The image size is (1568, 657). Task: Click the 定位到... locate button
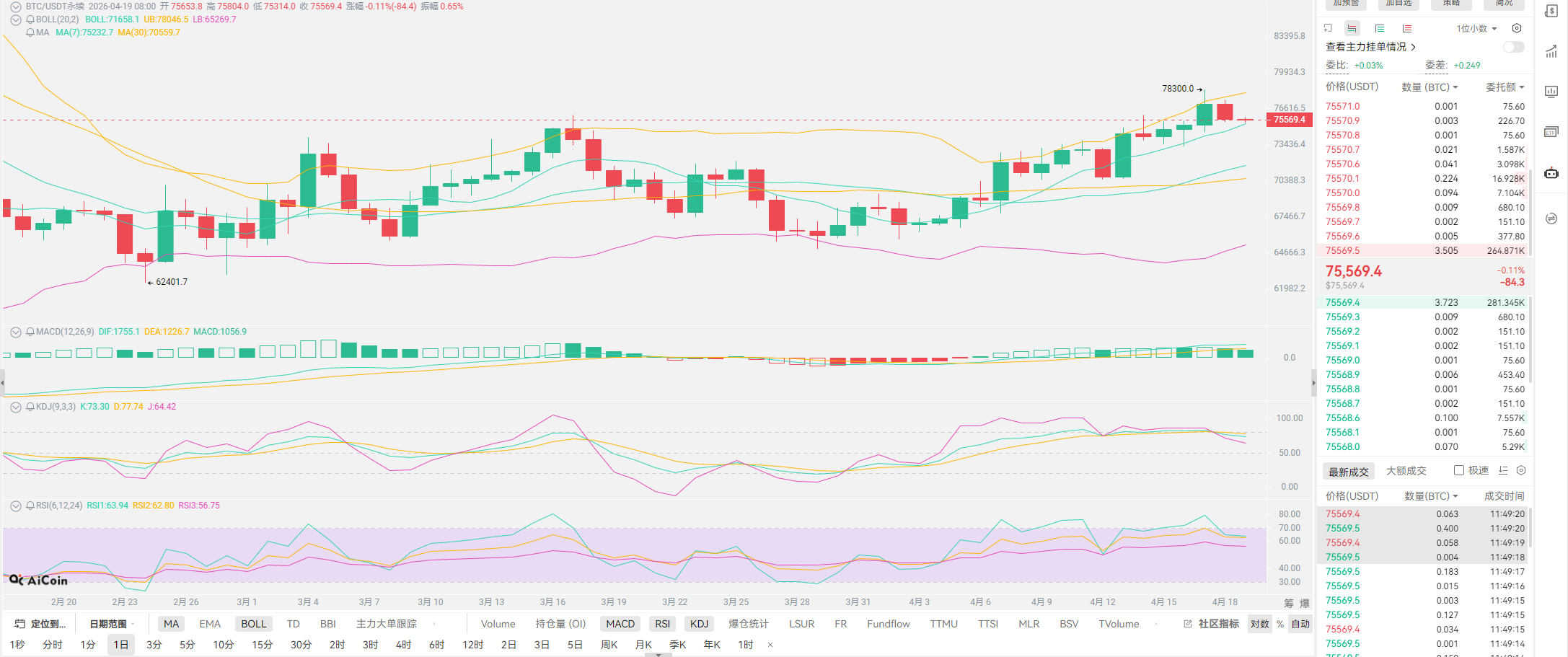tap(40, 624)
